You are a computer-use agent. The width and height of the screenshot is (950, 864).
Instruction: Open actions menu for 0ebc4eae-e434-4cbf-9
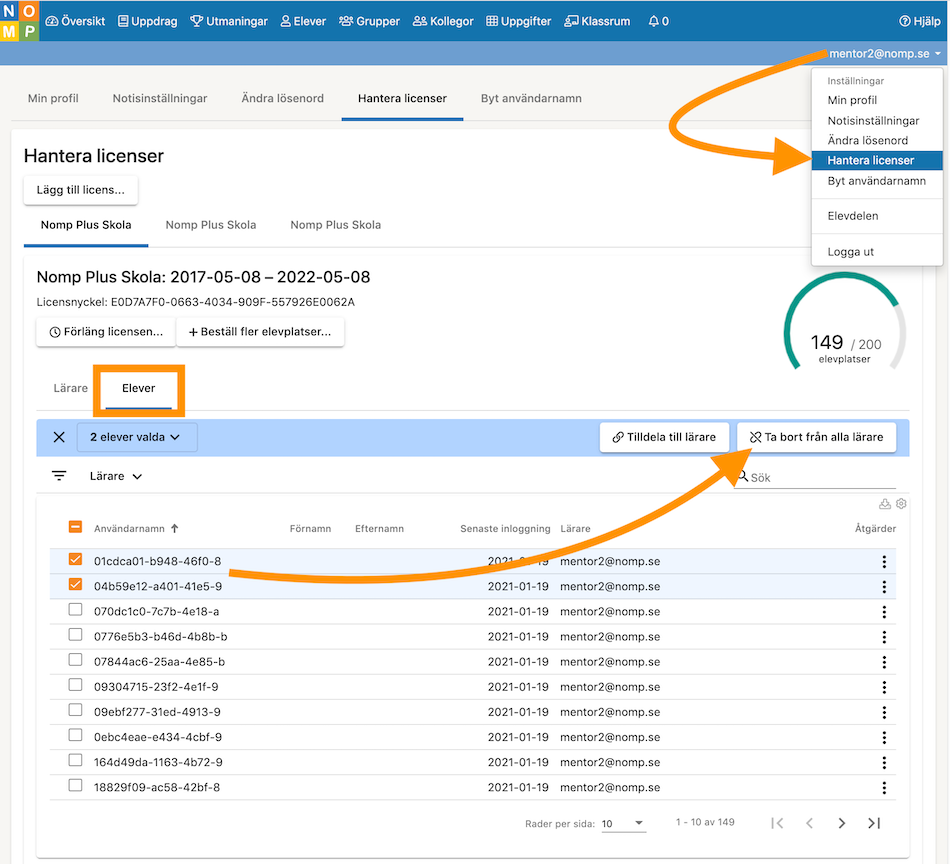(884, 737)
